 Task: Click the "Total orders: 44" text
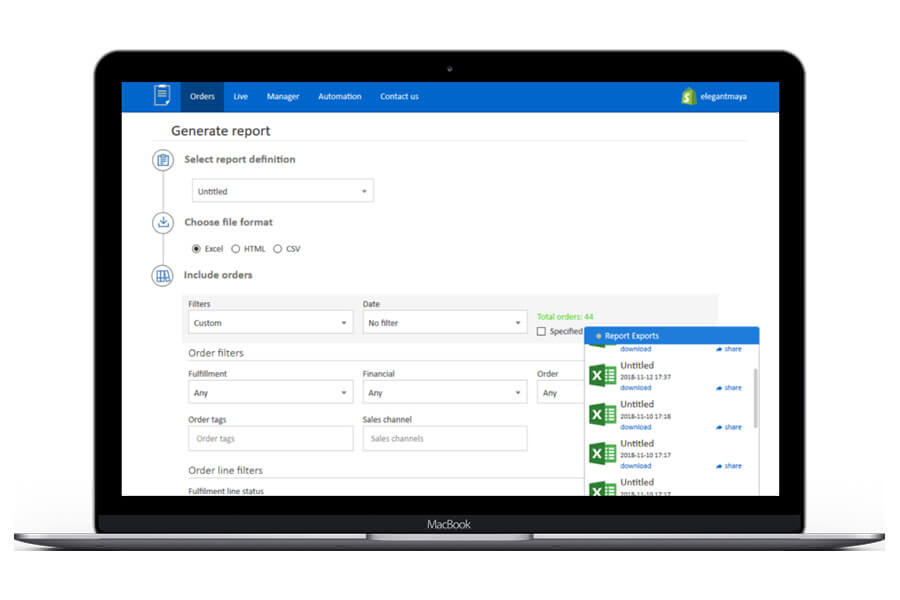[x=565, y=316]
